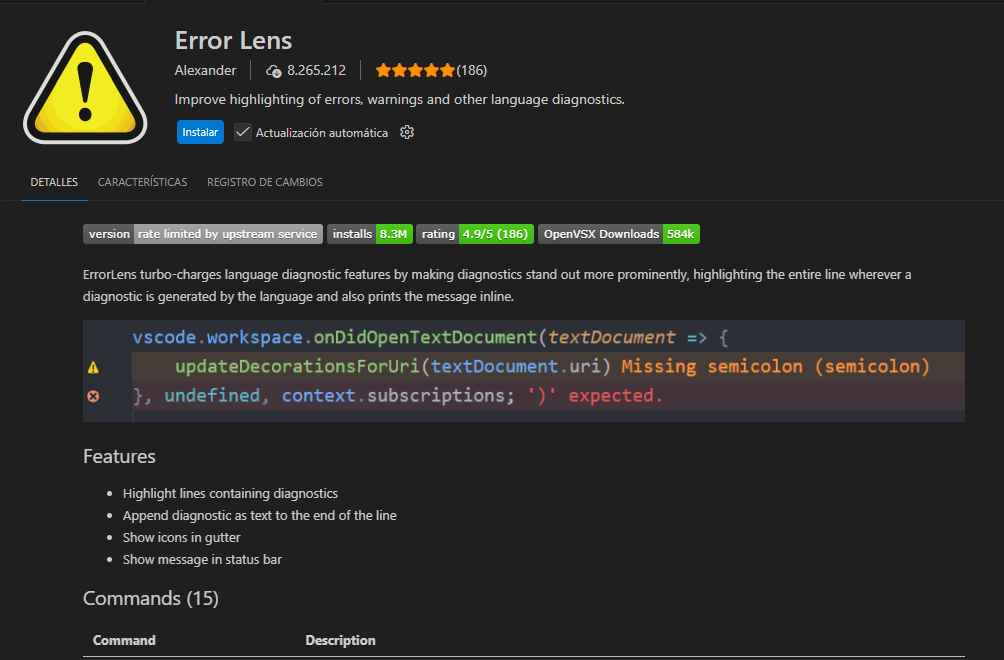The image size is (1004, 660).
Task: Click the OpenVSX Downloads 584k badge
Action: (618, 234)
